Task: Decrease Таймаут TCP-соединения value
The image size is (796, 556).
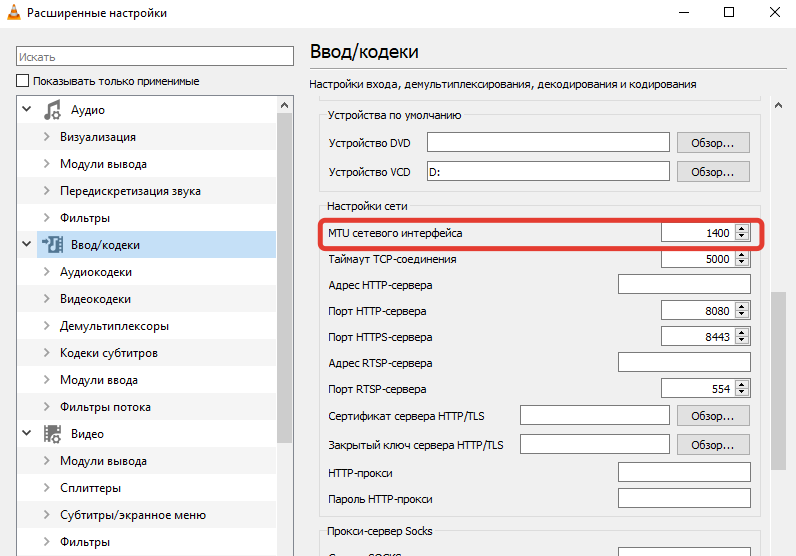Action: (x=741, y=264)
